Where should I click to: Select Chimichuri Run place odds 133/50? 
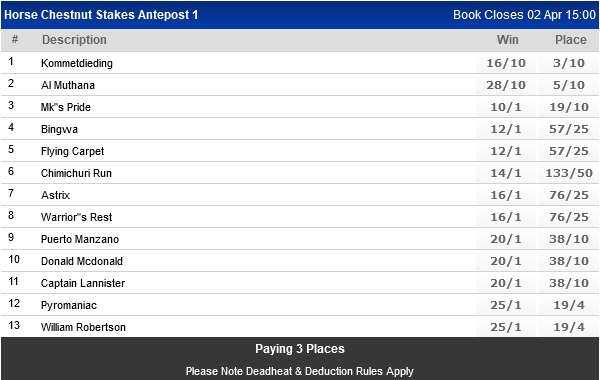(x=569, y=173)
